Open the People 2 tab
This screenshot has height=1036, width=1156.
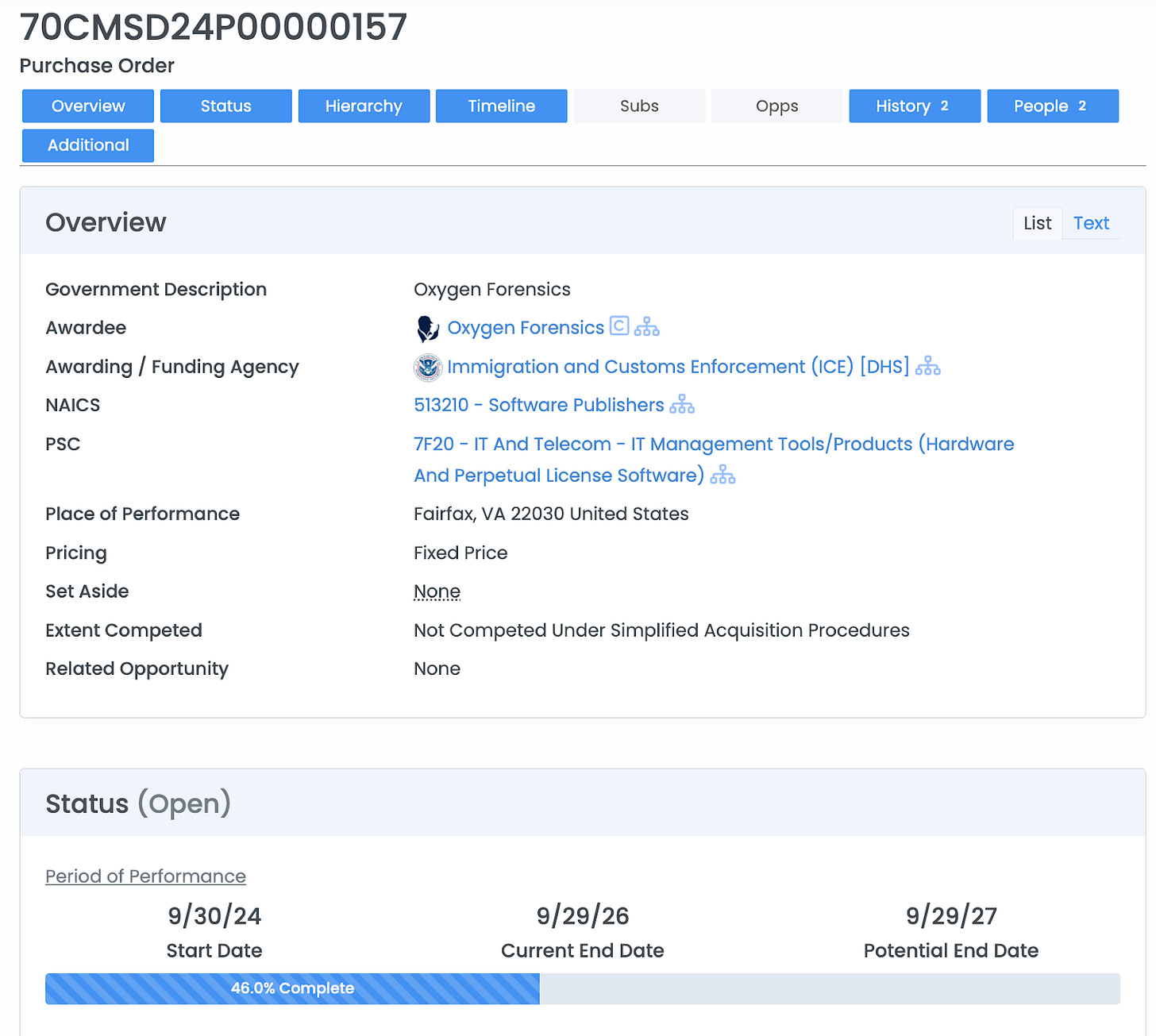click(x=1053, y=106)
